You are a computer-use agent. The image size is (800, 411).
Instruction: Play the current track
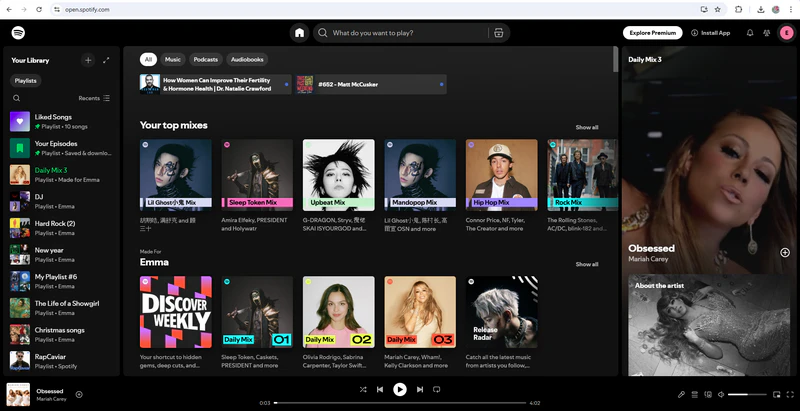tap(399, 390)
